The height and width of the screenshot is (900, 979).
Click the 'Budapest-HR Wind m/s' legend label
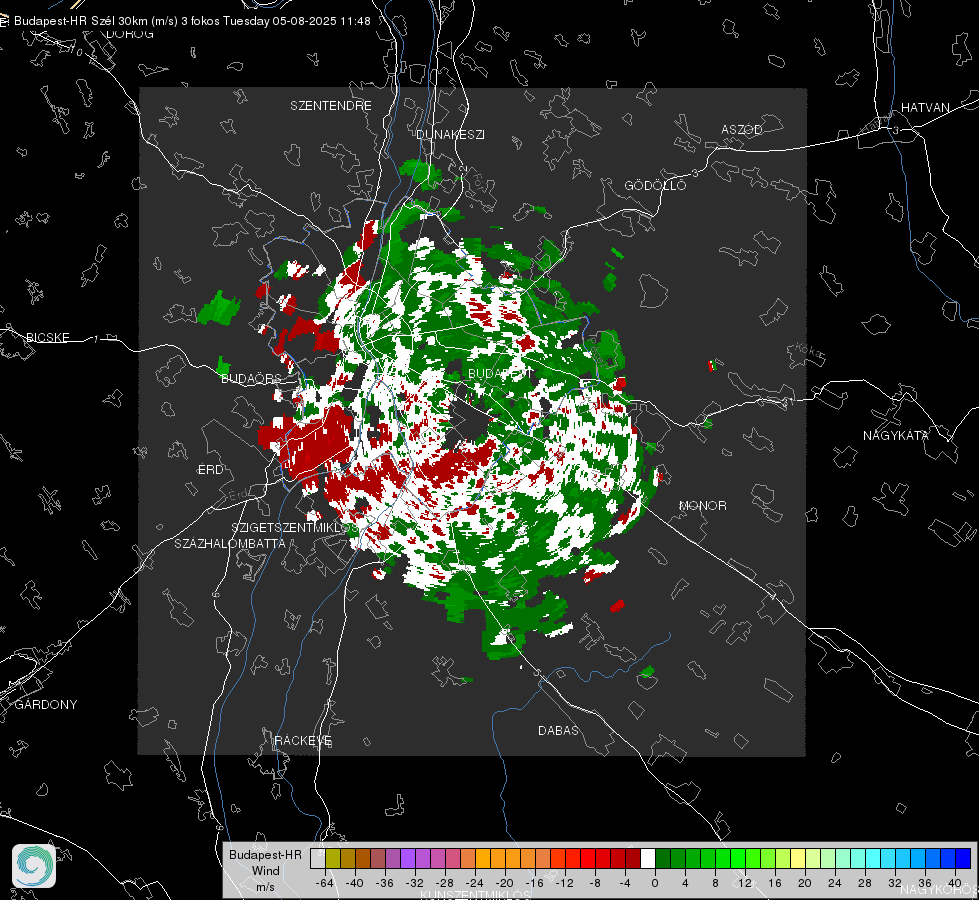coord(265,871)
